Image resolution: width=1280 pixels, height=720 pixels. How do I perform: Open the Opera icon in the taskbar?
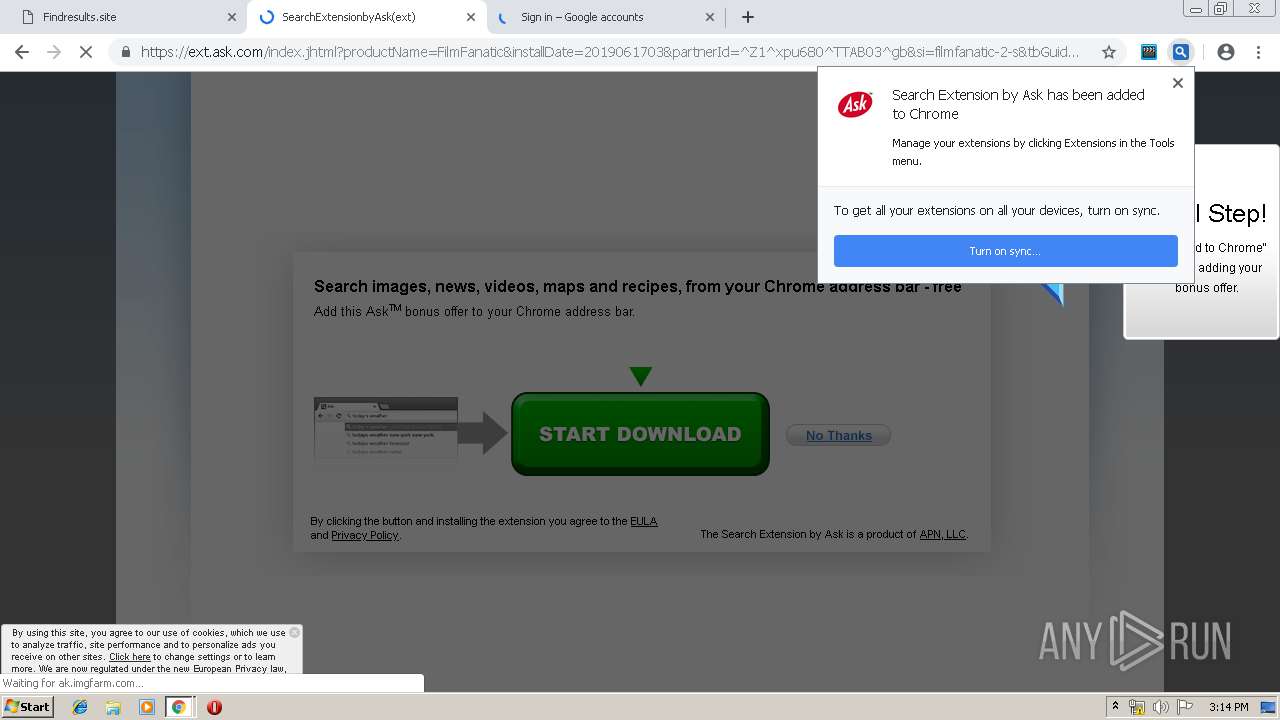tap(214, 707)
